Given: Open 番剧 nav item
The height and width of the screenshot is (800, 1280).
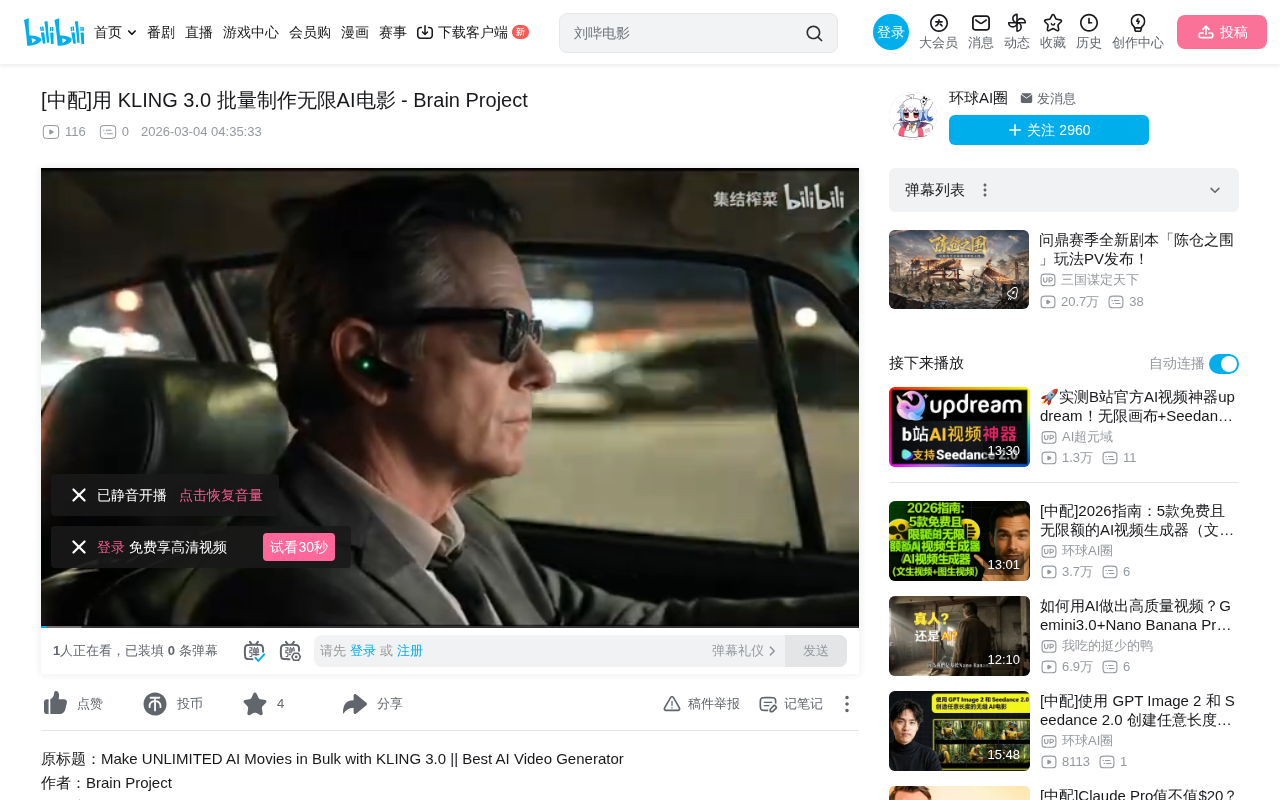Looking at the screenshot, I should tap(161, 32).
